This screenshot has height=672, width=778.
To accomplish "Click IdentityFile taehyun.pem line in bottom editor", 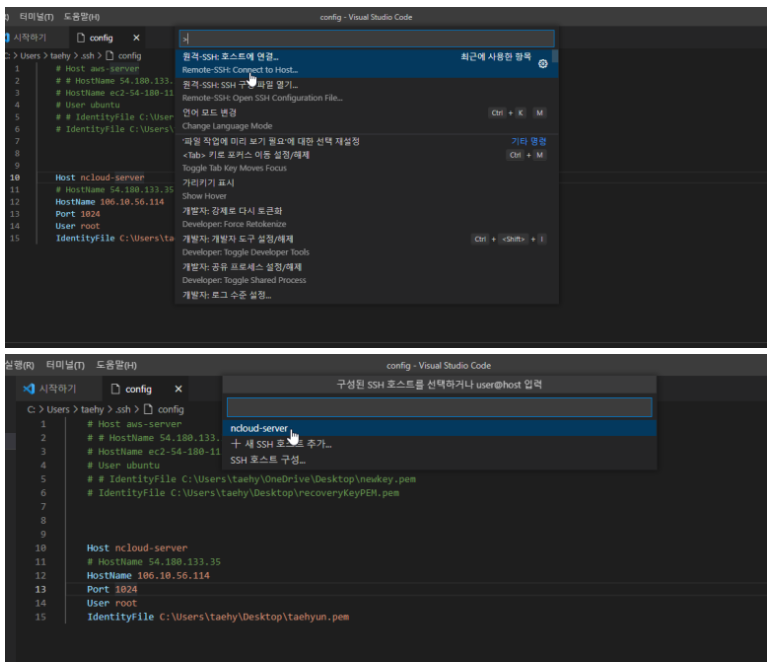I will 218,616.
